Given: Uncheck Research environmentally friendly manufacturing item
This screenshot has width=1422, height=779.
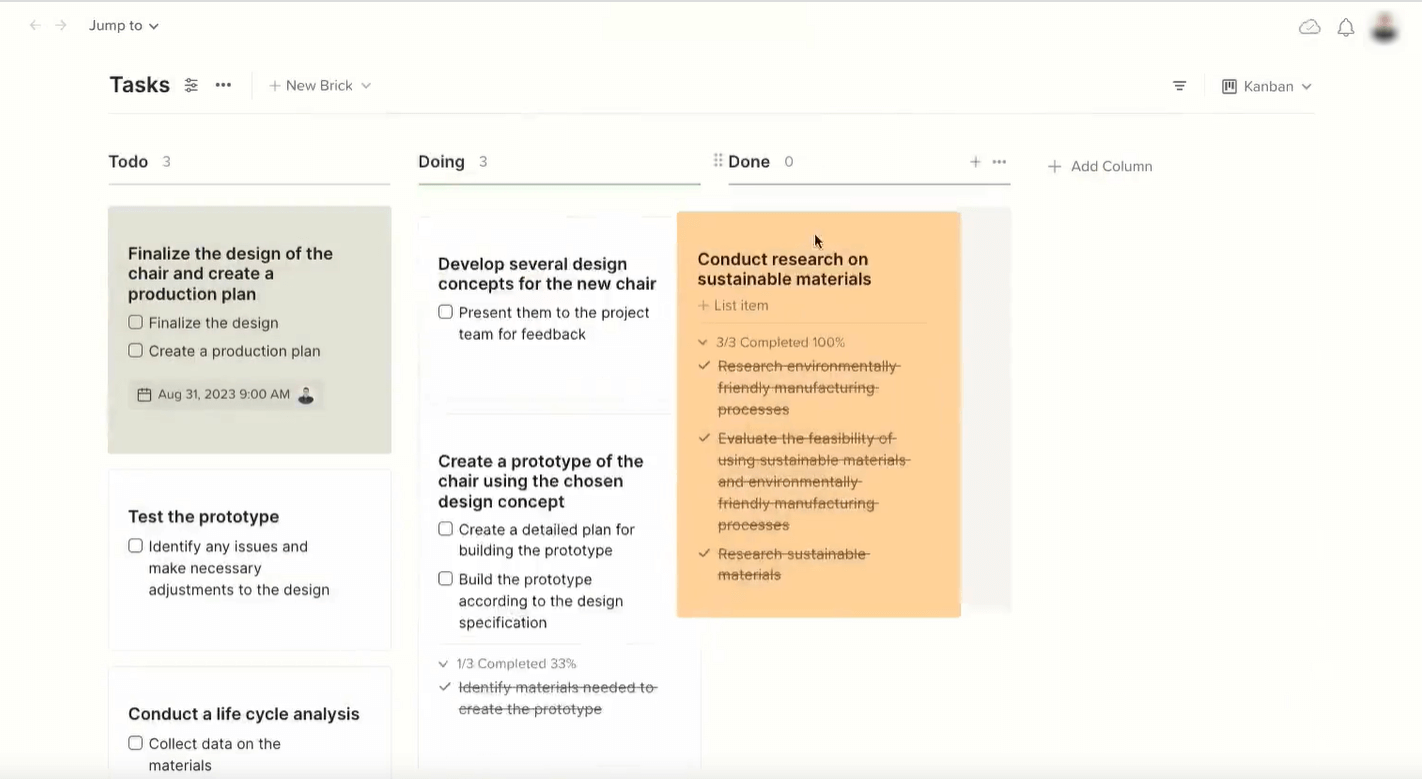Looking at the screenshot, I should 704,366.
